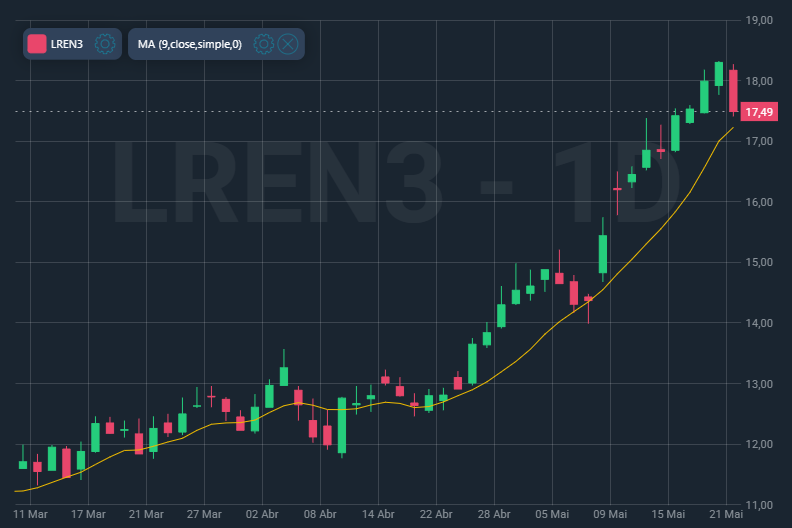Viewport: 792px width, 528px height.
Task: Click the 19,00 price axis label
Action: pos(759,20)
